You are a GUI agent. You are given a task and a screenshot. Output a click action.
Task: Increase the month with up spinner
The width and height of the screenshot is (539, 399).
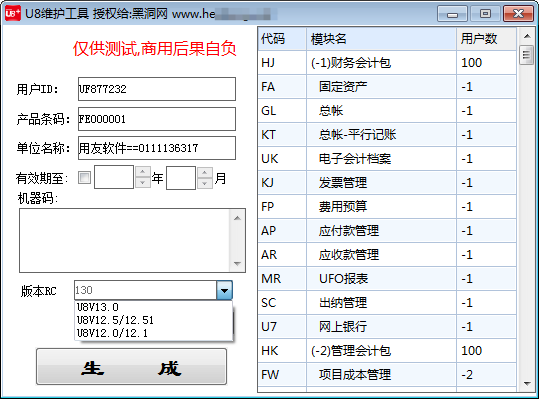[205, 172]
